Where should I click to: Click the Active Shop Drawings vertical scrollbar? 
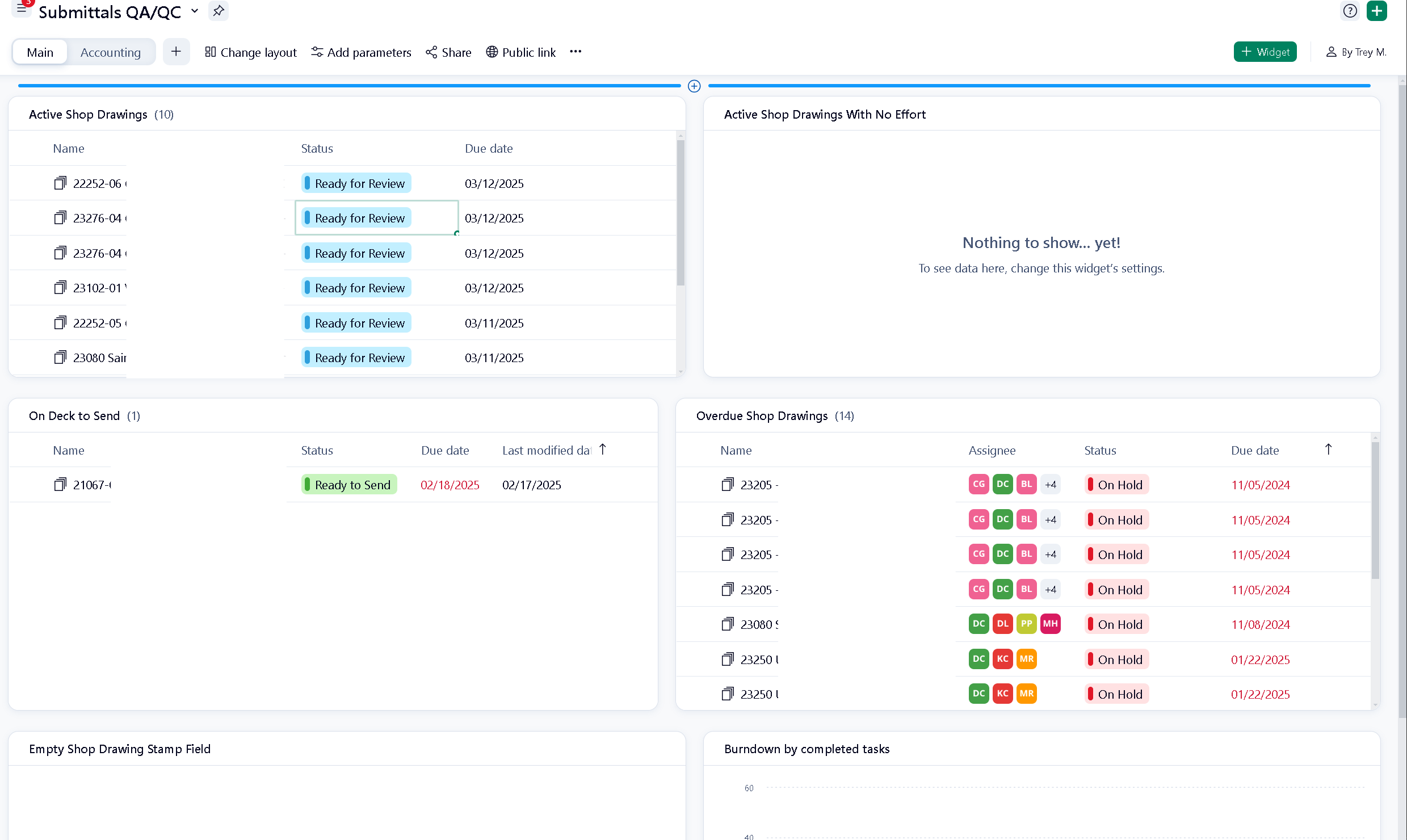[x=681, y=213]
